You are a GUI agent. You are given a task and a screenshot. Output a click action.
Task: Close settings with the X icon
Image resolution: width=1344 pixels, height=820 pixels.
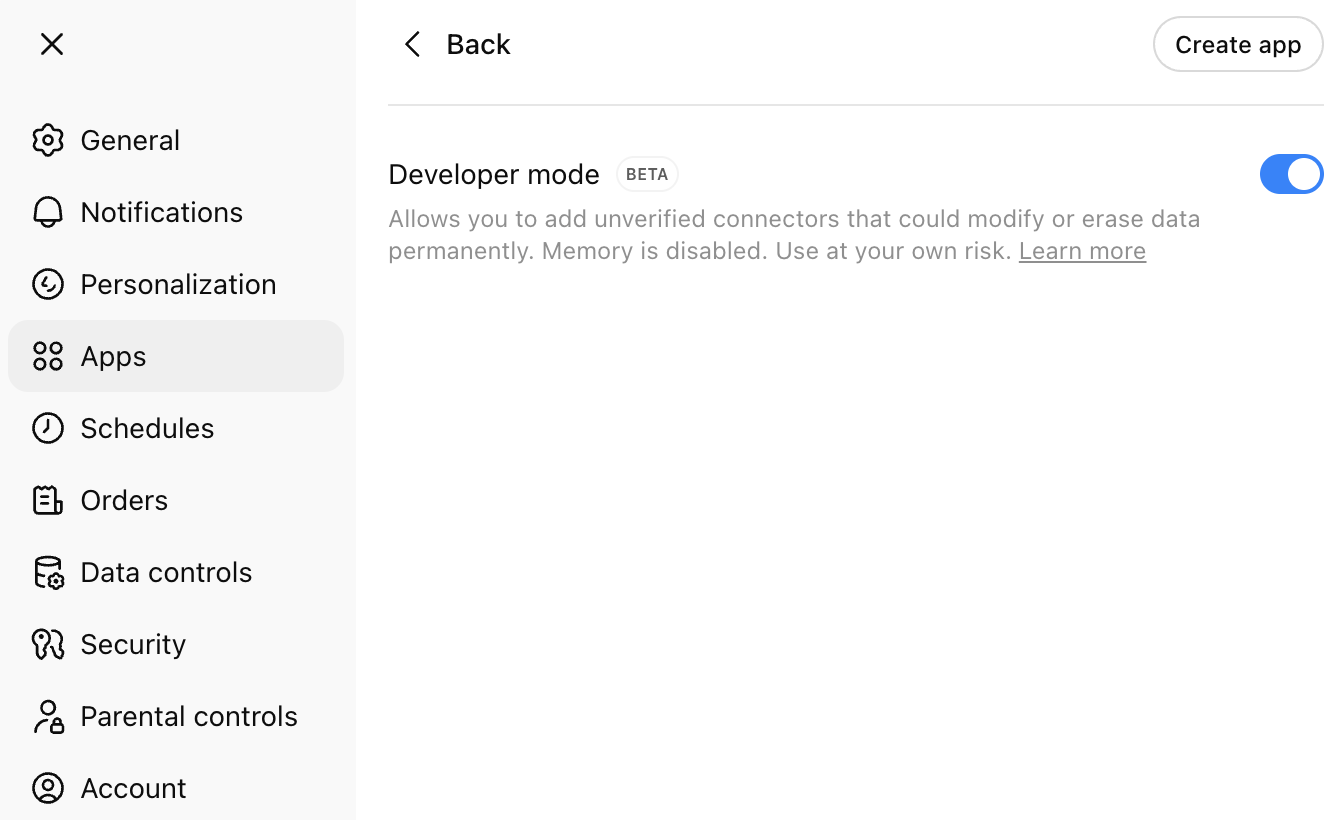pos(52,44)
